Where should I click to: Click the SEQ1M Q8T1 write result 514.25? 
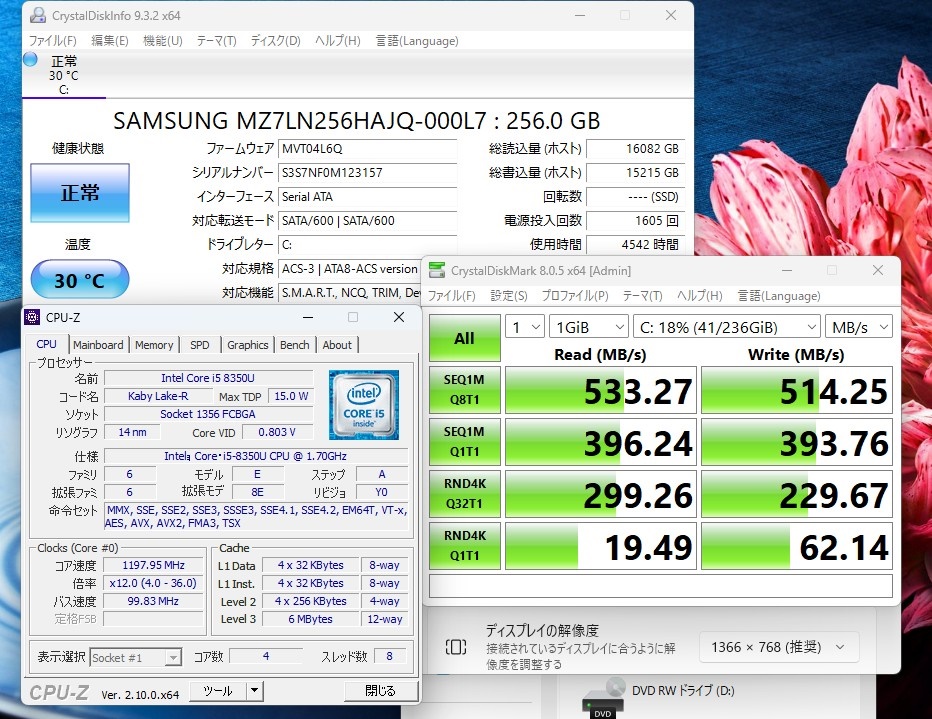(x=796, y=390)
